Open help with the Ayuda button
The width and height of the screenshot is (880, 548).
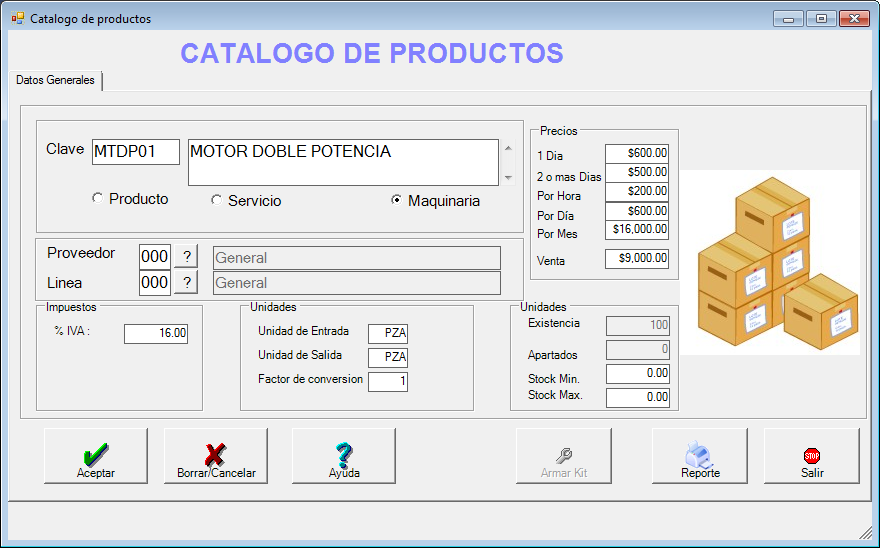pyautogui.click(x=344, y=456)
